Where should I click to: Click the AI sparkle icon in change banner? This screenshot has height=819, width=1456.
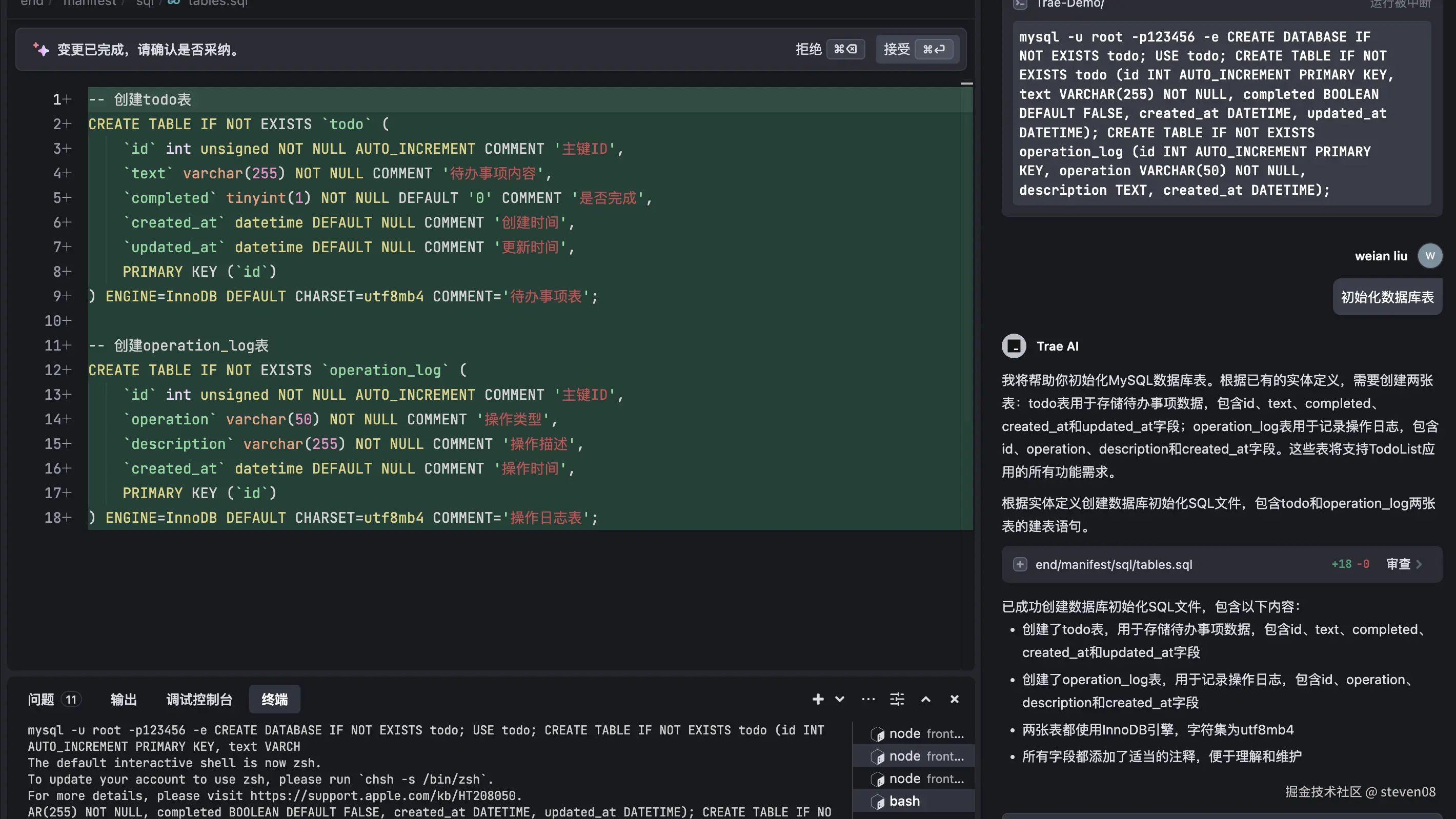41,49
